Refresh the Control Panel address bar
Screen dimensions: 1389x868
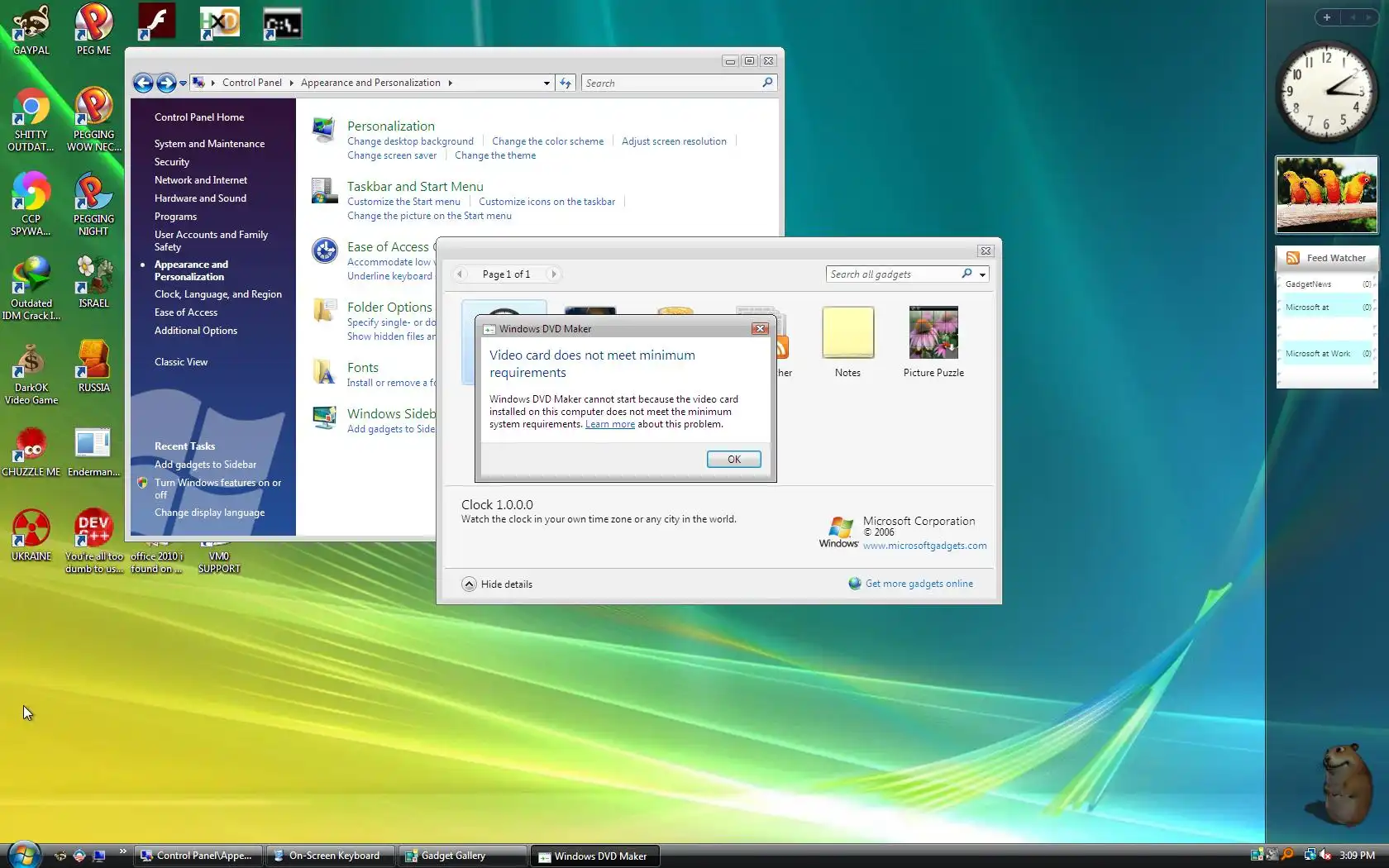click(566, 83)
